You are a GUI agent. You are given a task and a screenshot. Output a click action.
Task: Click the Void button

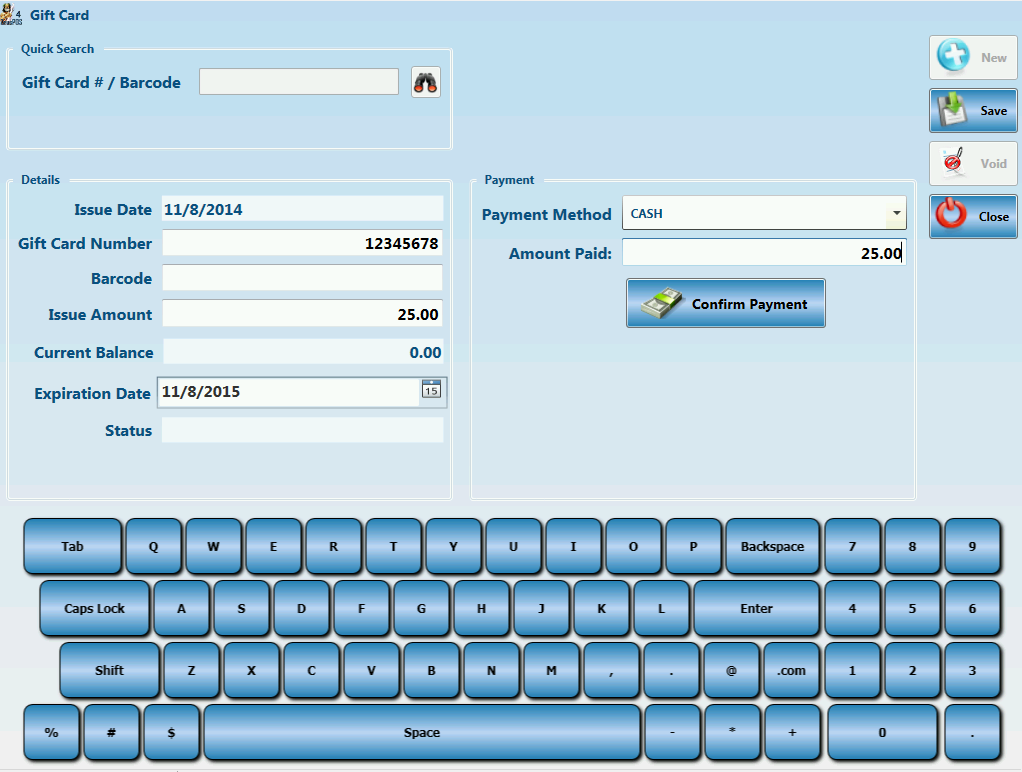click(973, 163)
